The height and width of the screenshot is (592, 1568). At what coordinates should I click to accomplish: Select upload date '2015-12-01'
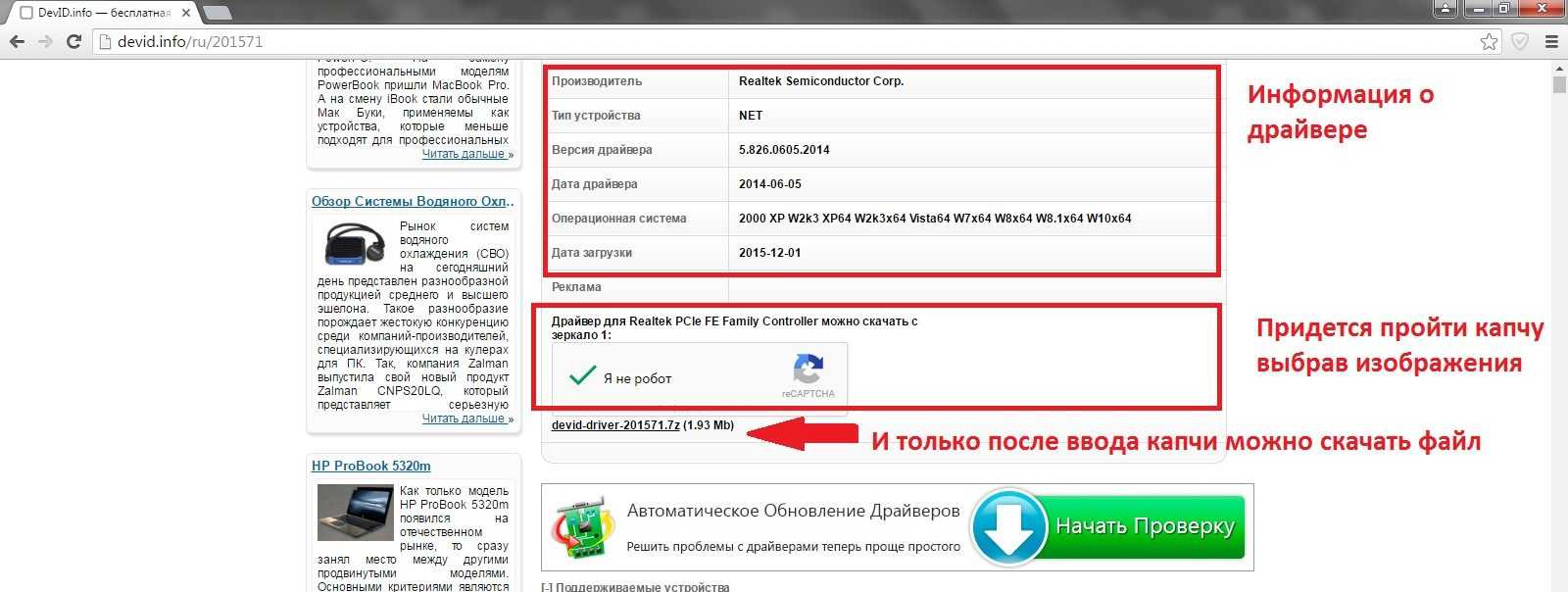point(770,253)
